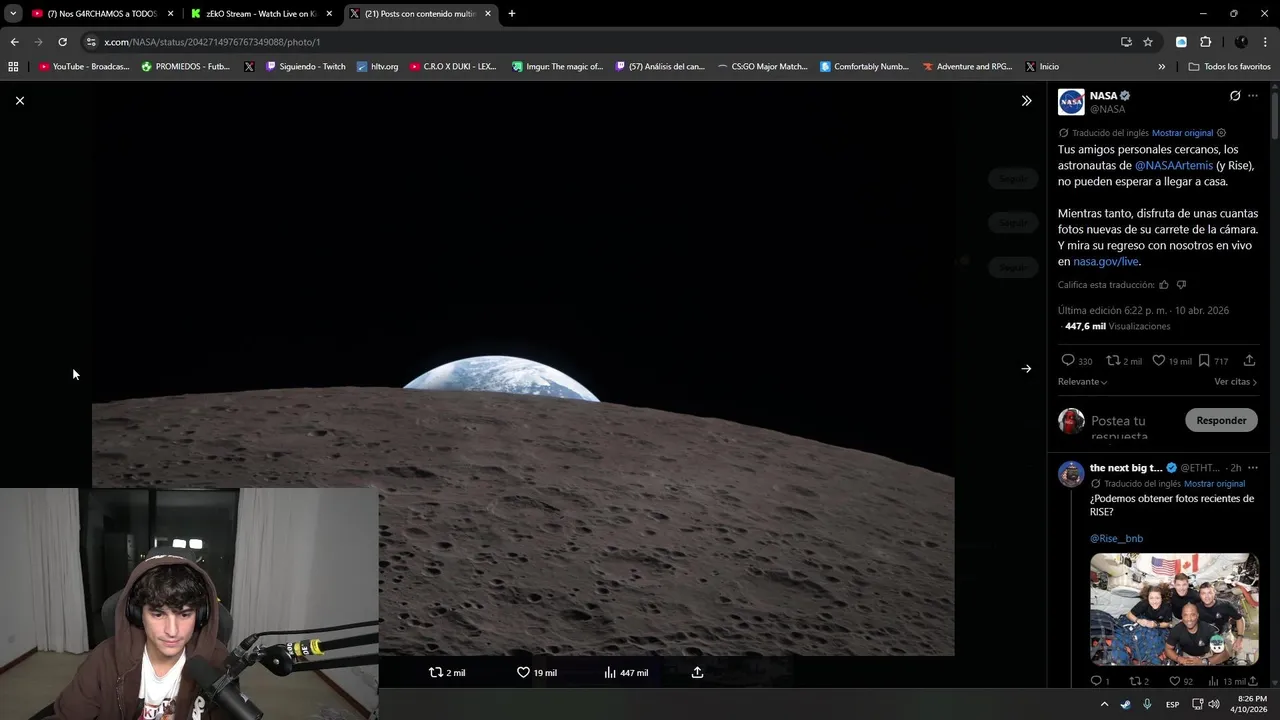Reply icon showing 1 on the reply
Image resolution: width=1280 pixels, height=720 pixels.
1096,681
